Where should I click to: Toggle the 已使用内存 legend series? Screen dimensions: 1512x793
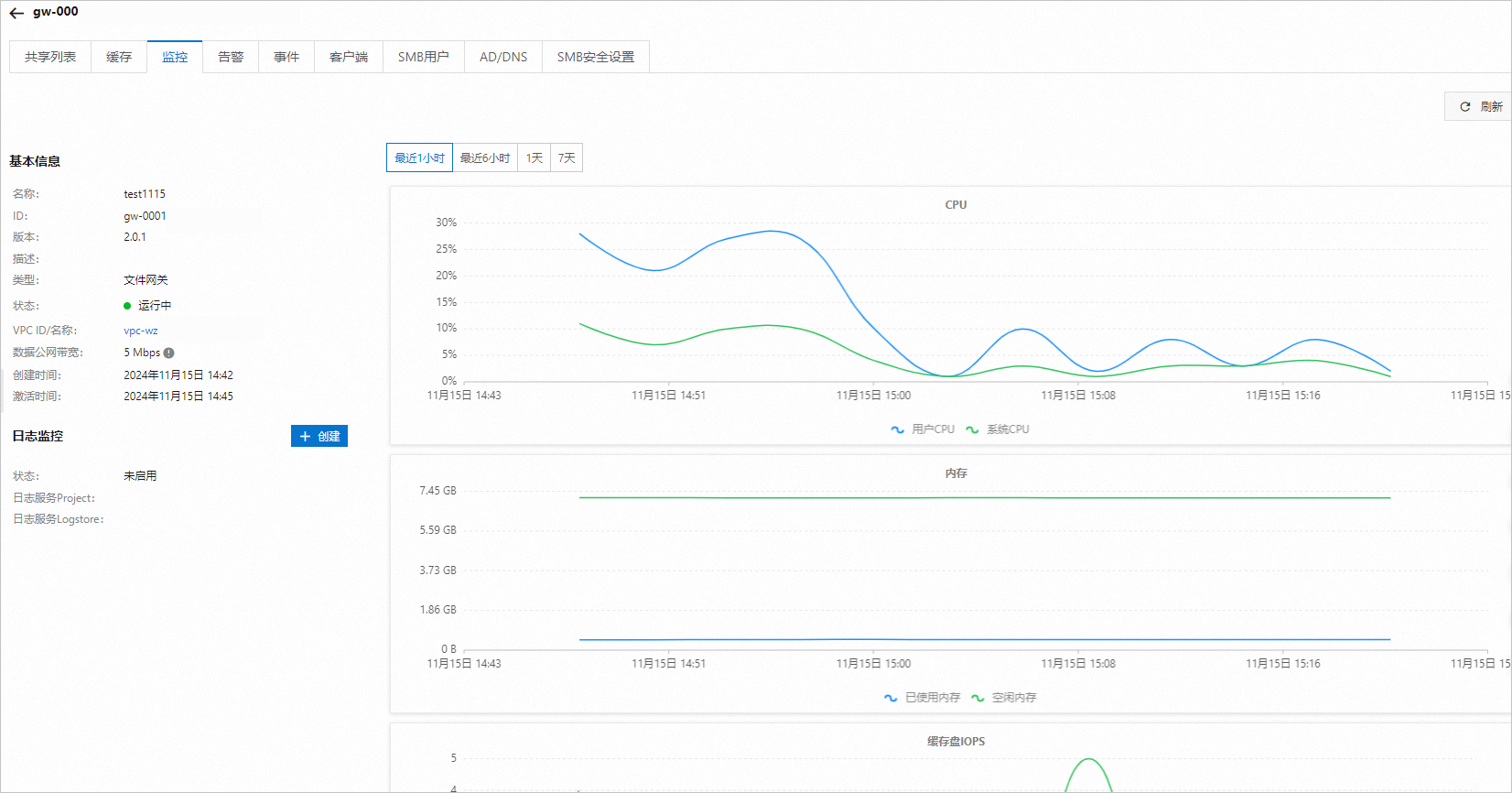[922, 698]
